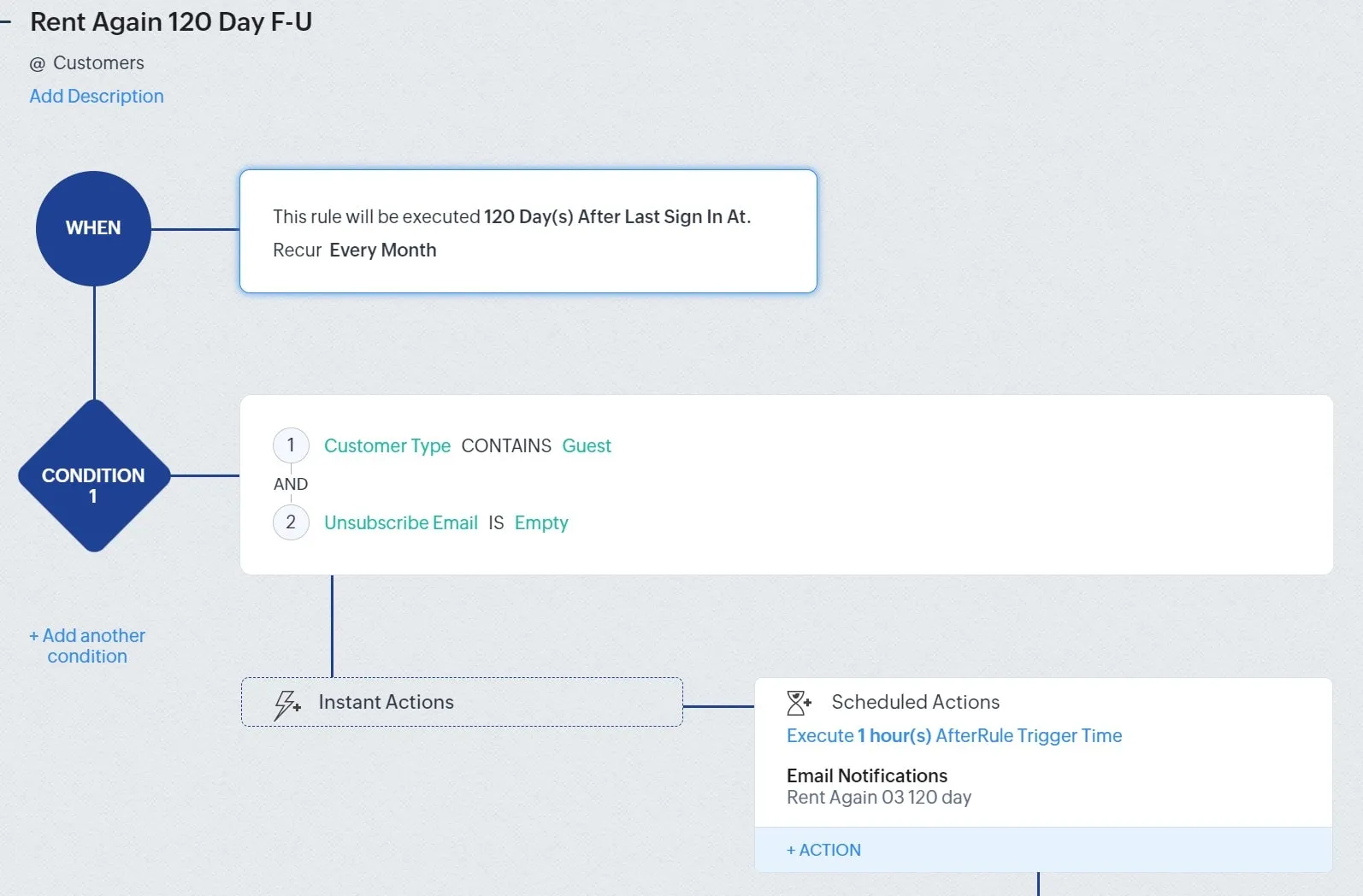The width and height of the screenshot is (1363, 896).
Task: Click the CONTAINS operator text
Action: pyautogui.click(x=506, y=445)
